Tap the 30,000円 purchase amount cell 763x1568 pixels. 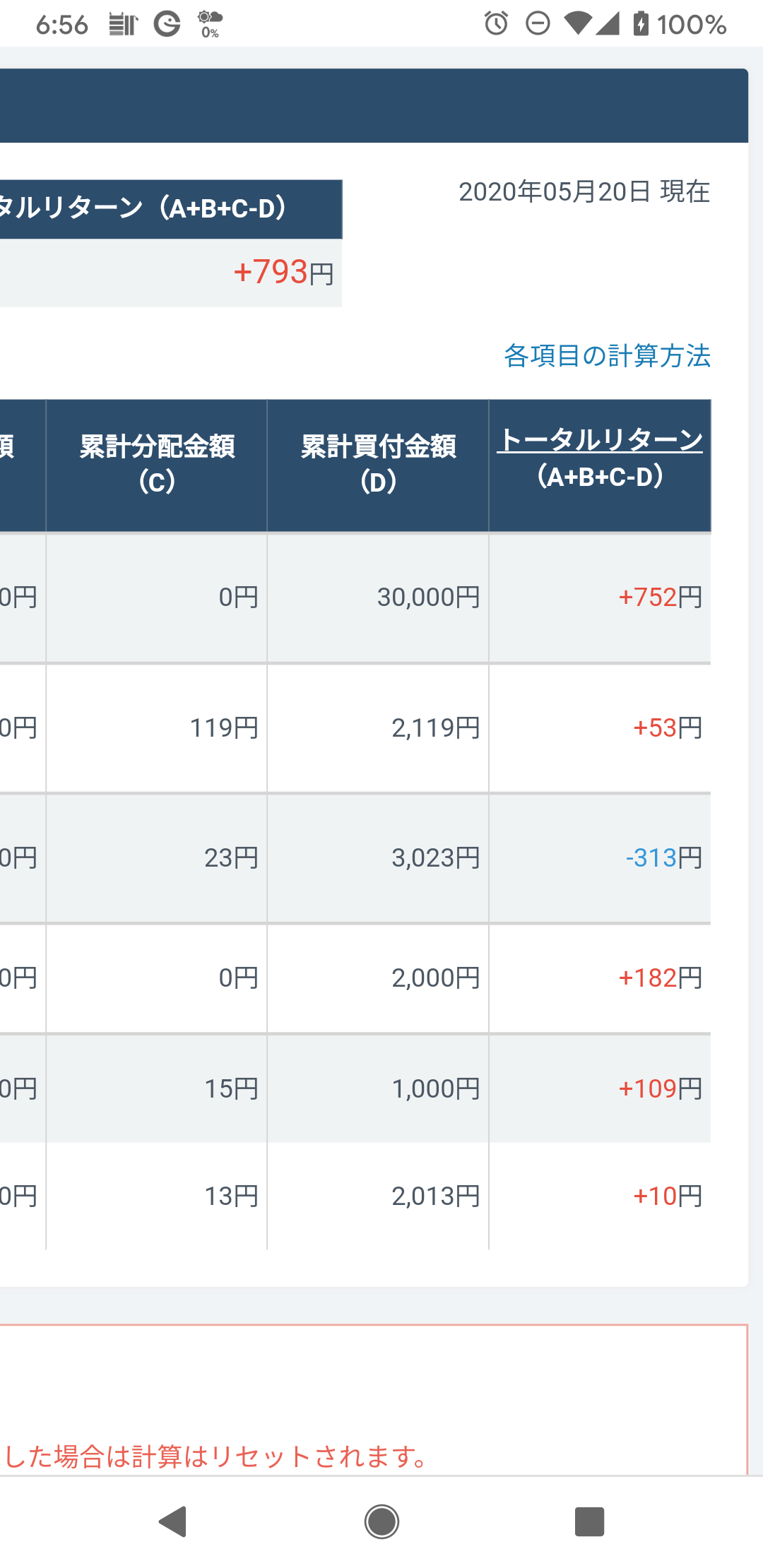coord(429,598)
